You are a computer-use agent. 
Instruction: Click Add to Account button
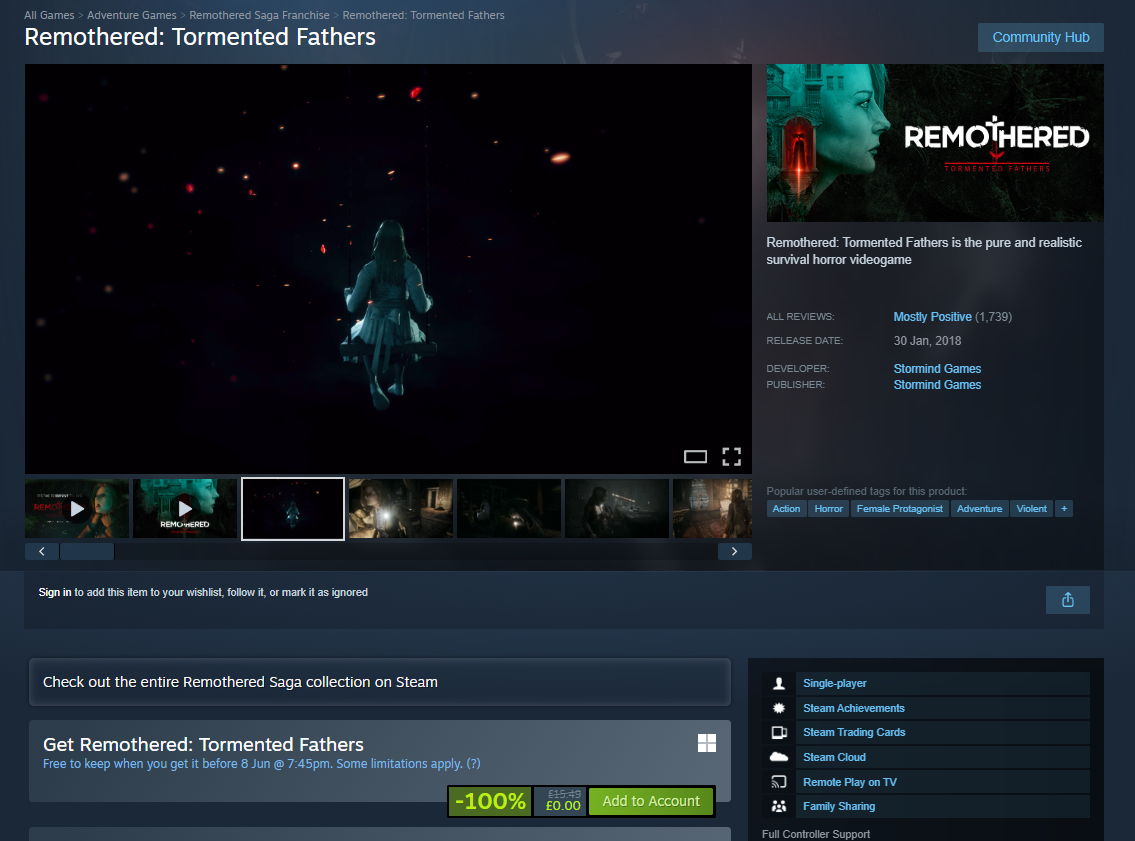click(651, 801)
